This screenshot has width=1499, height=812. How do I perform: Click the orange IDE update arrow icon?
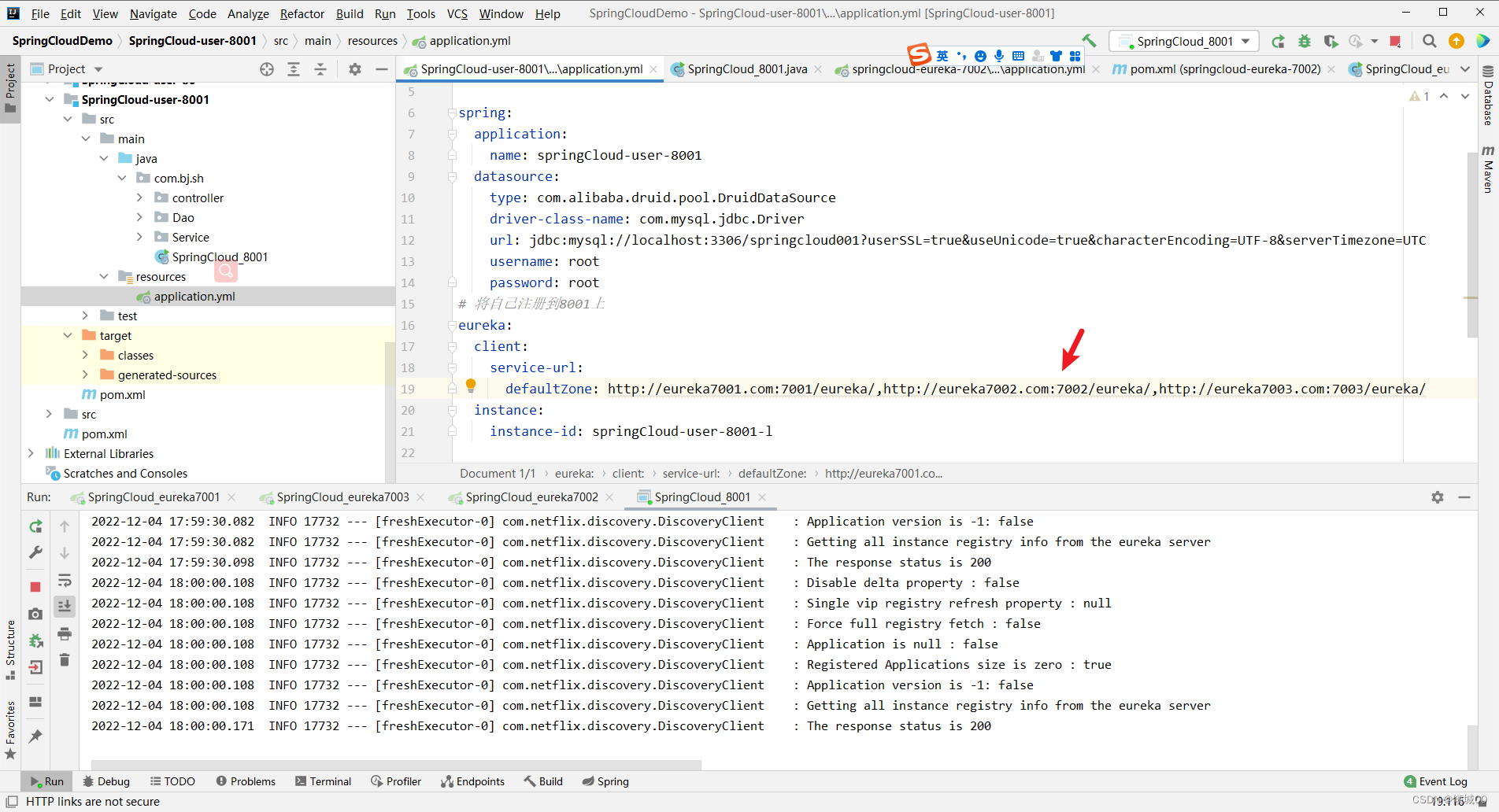click(x=1456, y=41)
